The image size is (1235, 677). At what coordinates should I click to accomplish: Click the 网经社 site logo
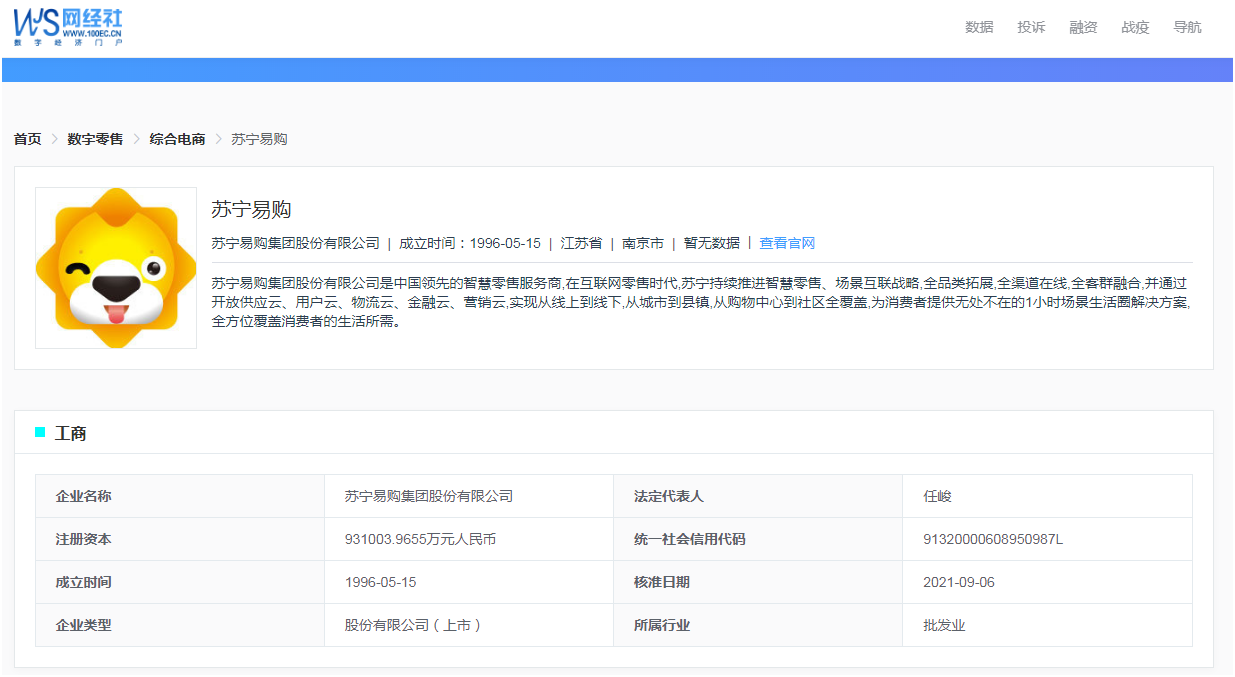pos(68,27)
